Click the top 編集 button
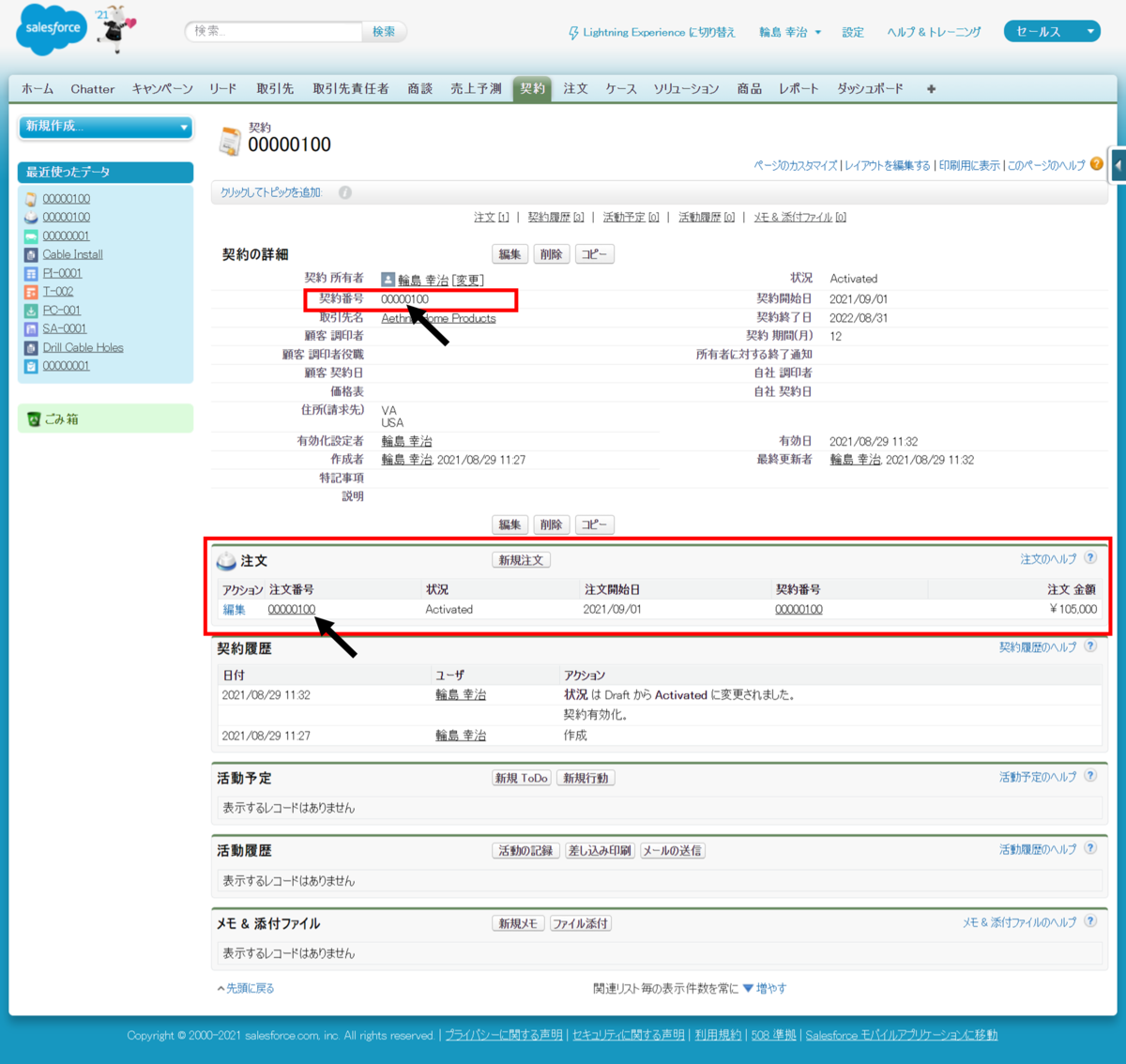This screenshot has width=1126, height=1064. [510, 254]
